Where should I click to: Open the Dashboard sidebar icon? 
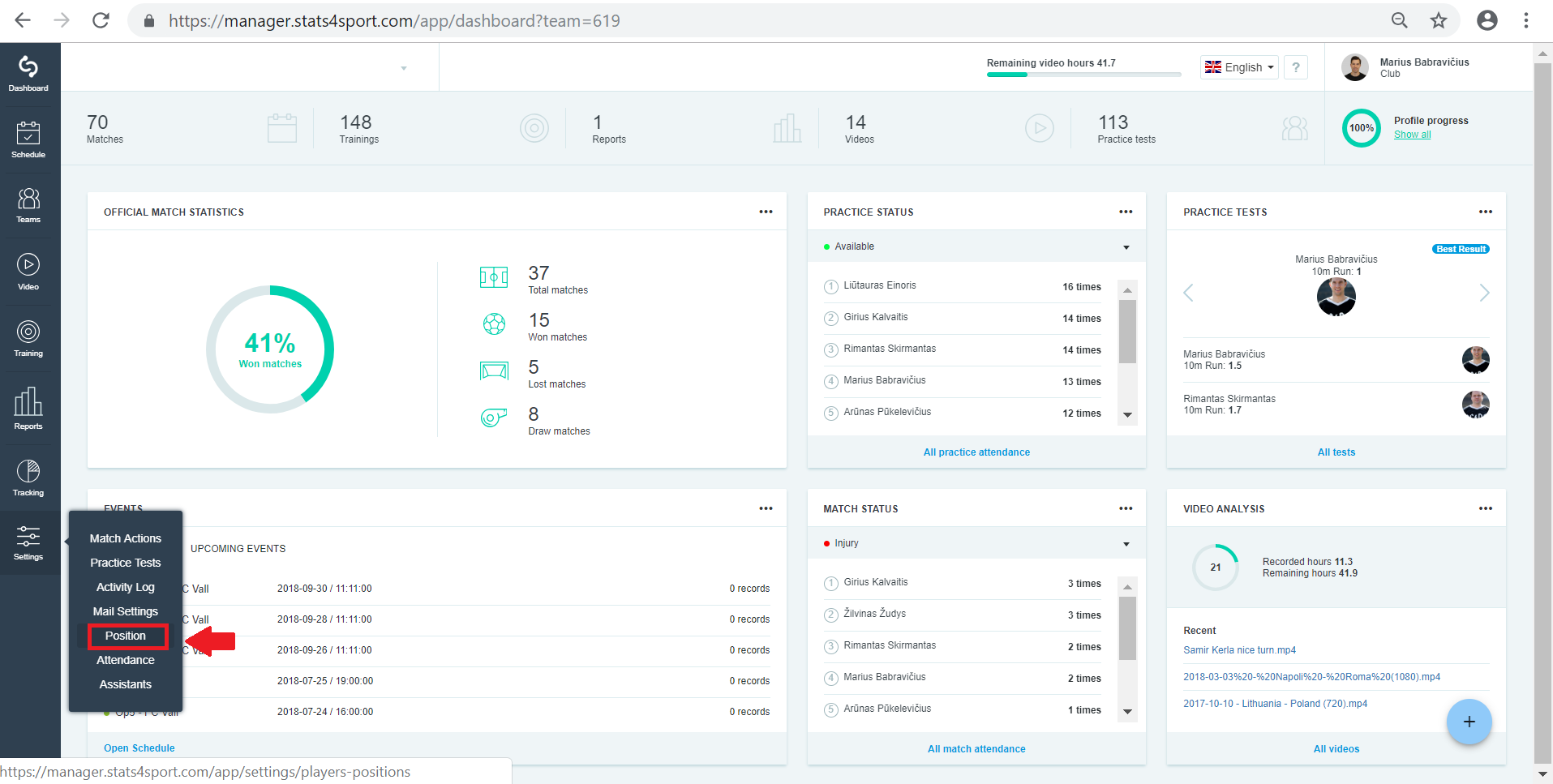[28, 73]
